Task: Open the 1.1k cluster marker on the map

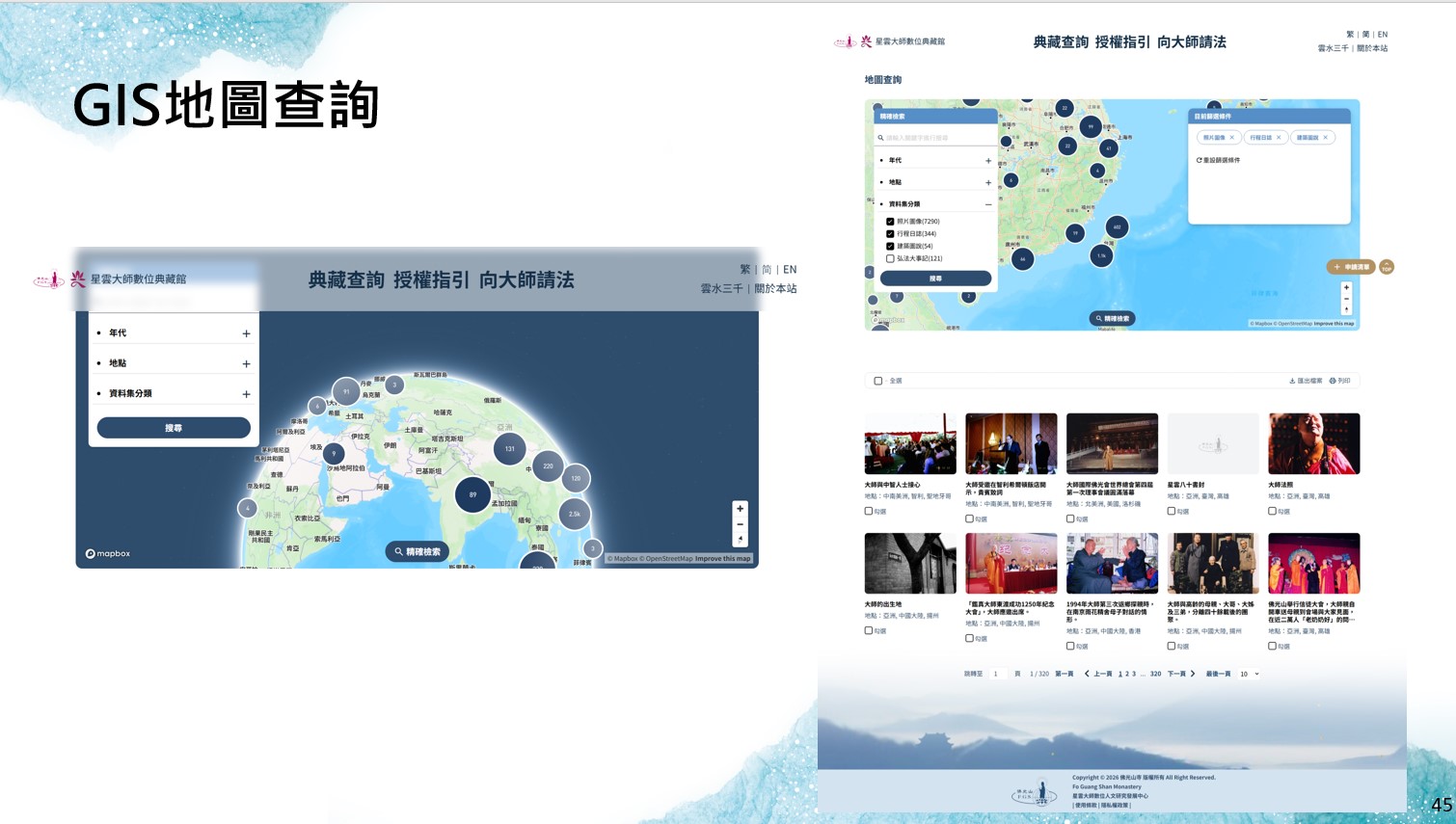Action: 1101,255
